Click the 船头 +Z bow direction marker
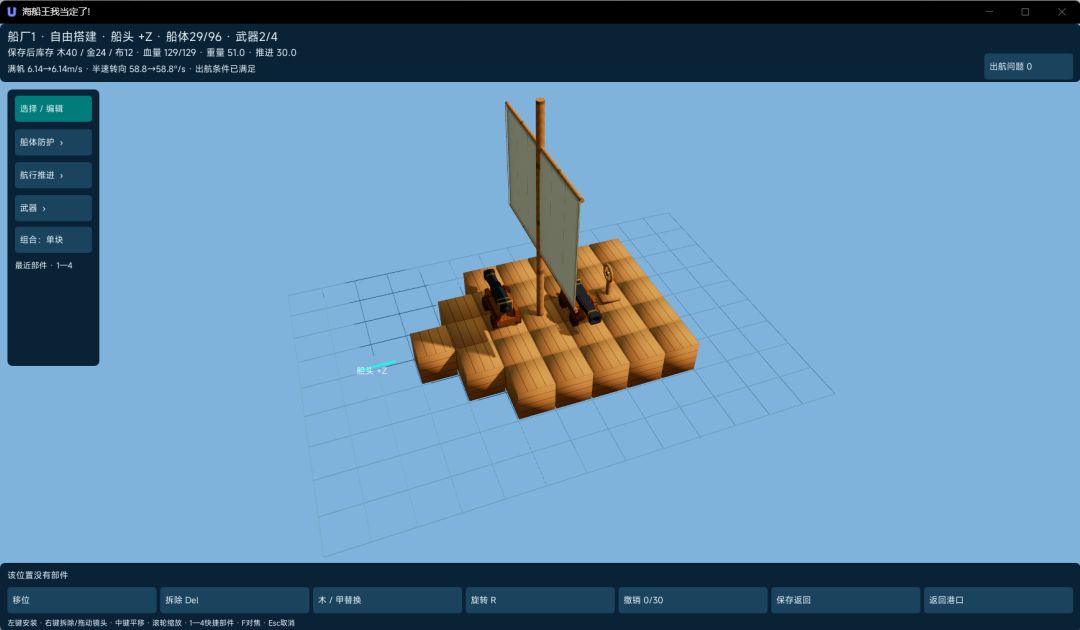This screenshot has width=1080, height=630. pos(372,370)
